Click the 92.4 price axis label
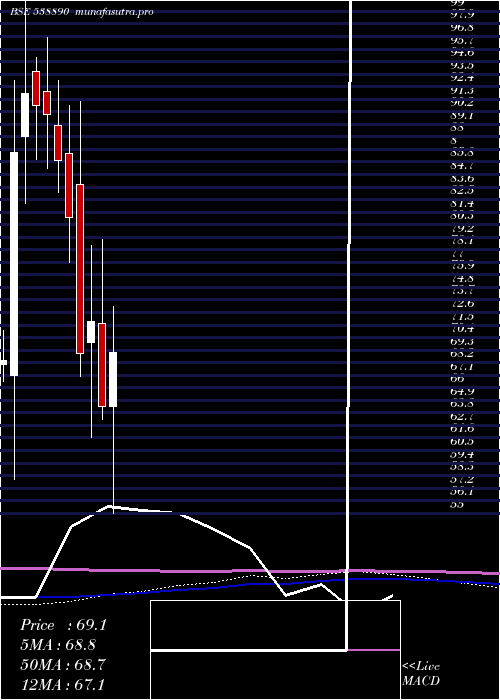The image size is (500, 700). click(462, 78)
